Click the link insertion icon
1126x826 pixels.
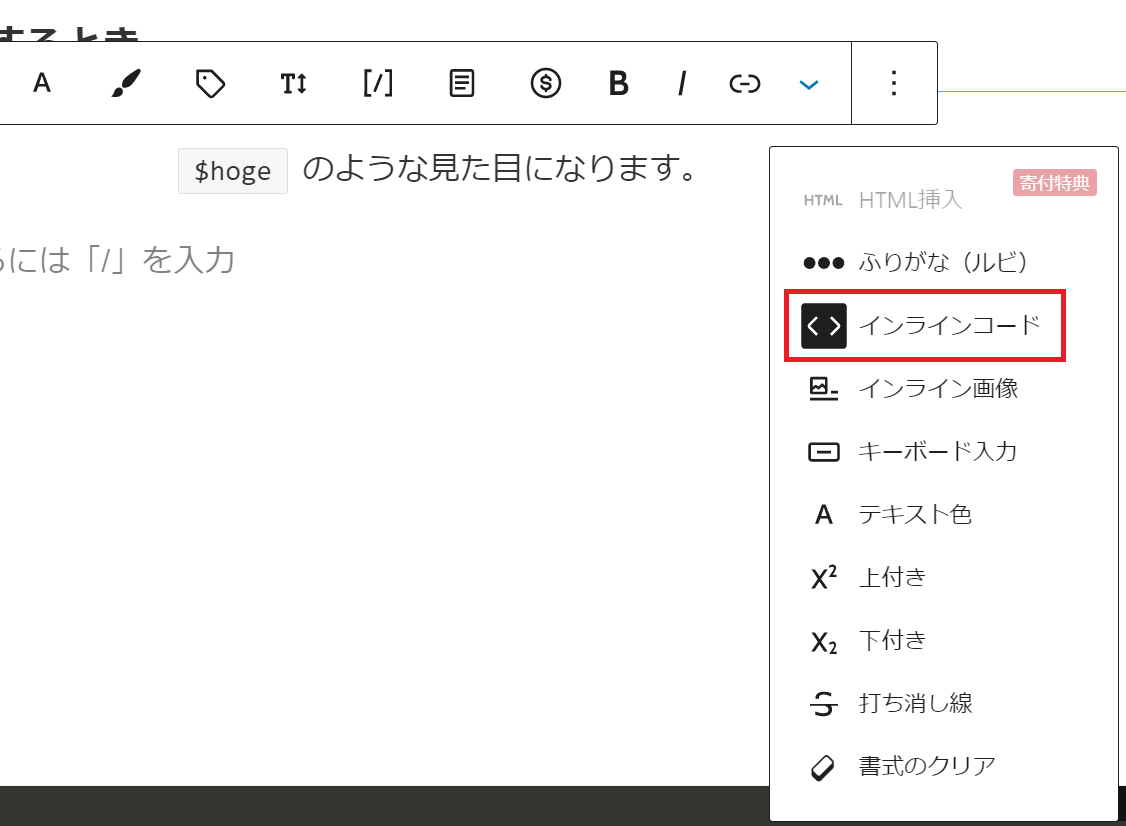coord(745,84)
